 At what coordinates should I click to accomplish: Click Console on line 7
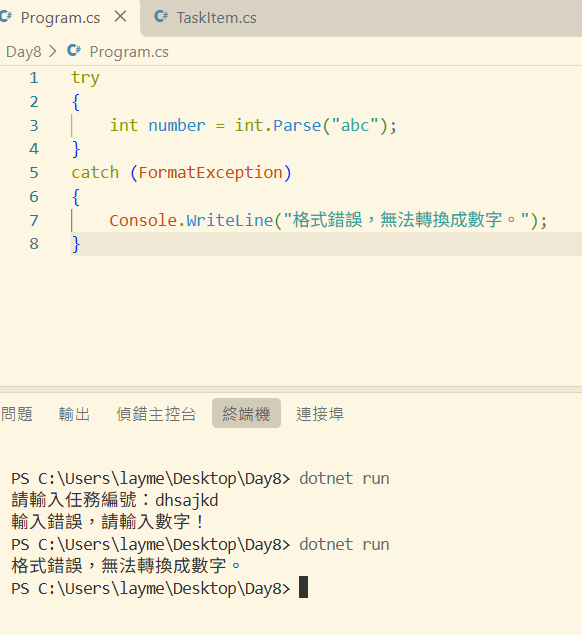143,221
